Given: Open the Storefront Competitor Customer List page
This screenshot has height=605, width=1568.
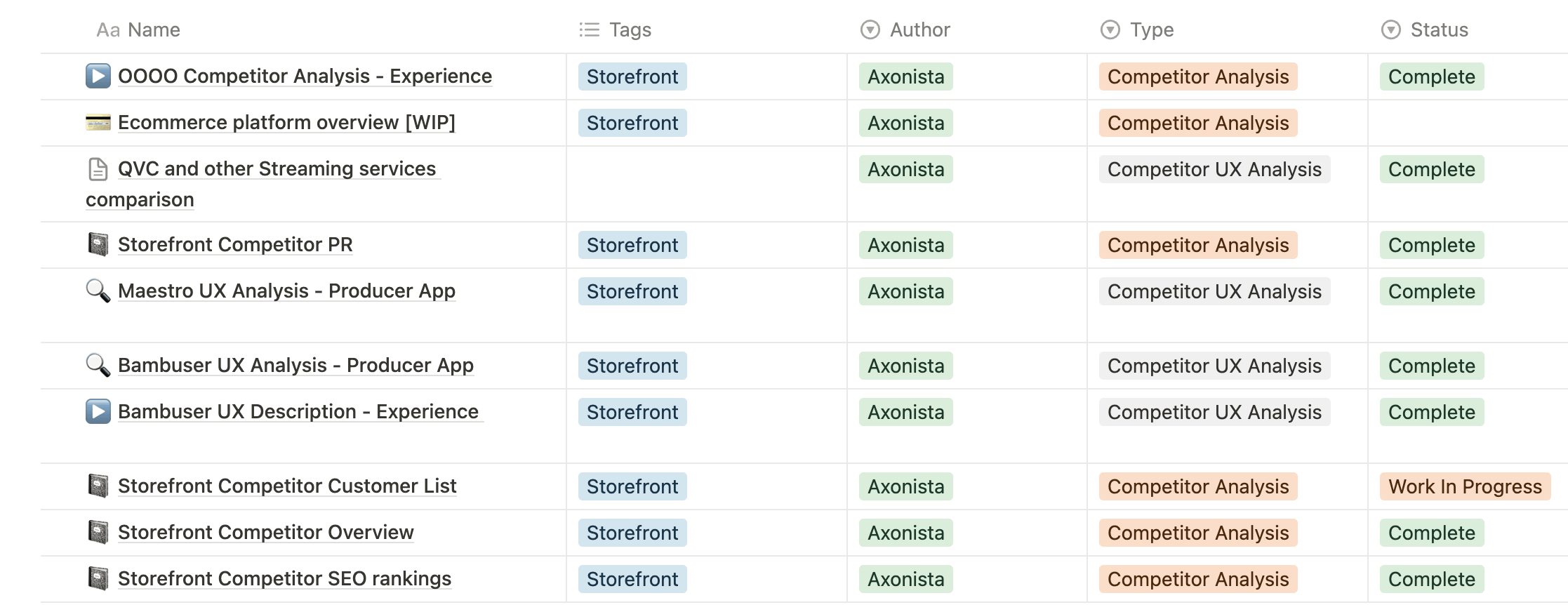Looking at the screenshot, I should [287, 486].
